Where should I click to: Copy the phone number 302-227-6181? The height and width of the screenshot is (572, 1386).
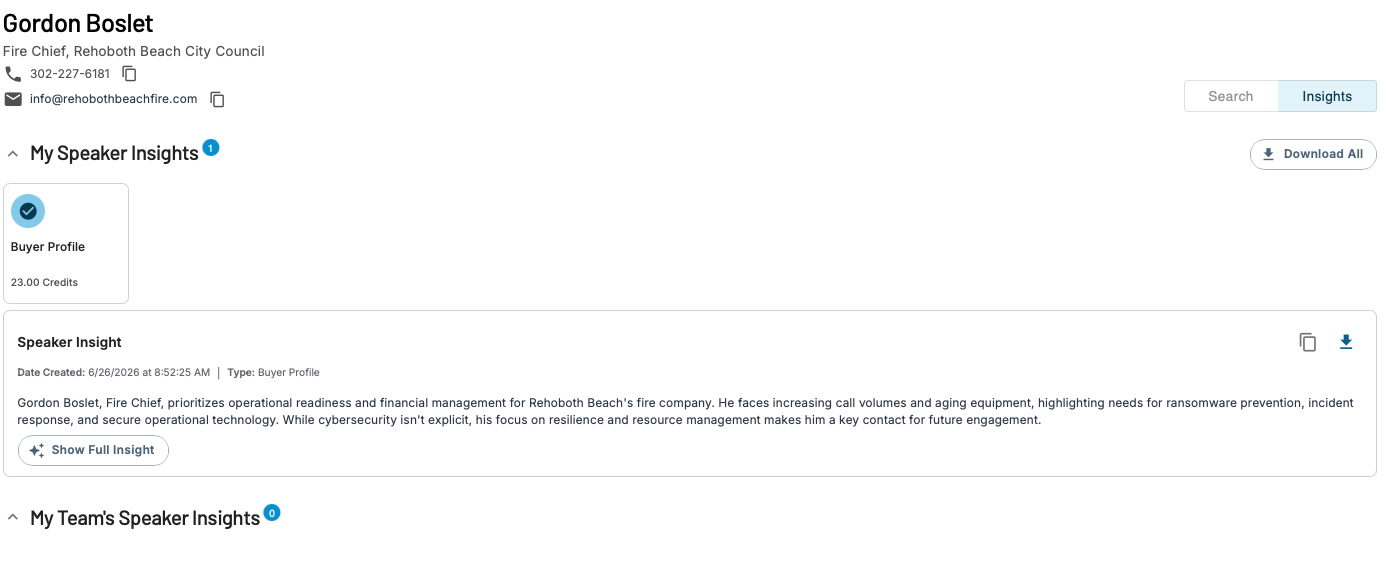tap(129, 74)
